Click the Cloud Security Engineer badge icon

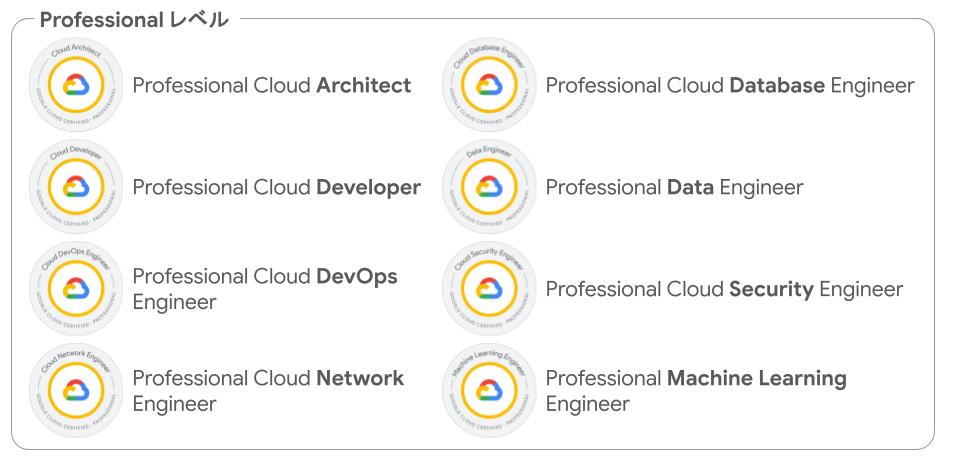click(x=489, y=288)
